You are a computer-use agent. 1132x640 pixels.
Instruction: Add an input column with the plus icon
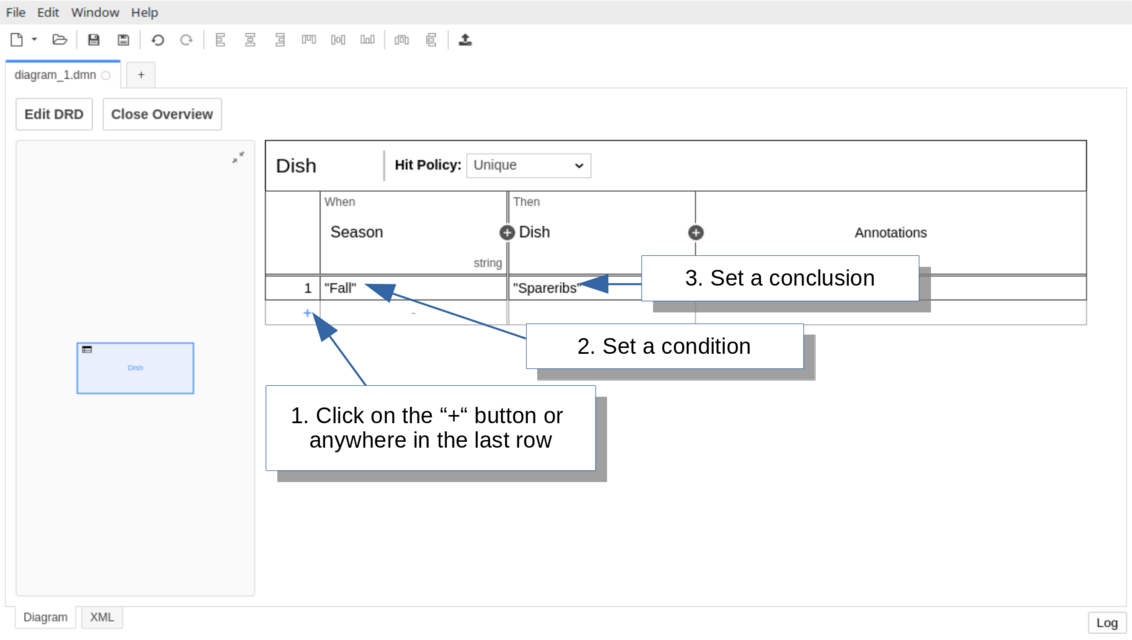pyautogui.click(x=507, y=232)
